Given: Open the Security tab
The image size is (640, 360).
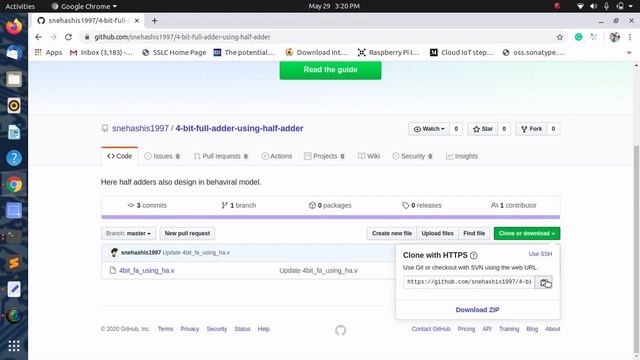Looking at the screenshot, I should pos(412,156).
